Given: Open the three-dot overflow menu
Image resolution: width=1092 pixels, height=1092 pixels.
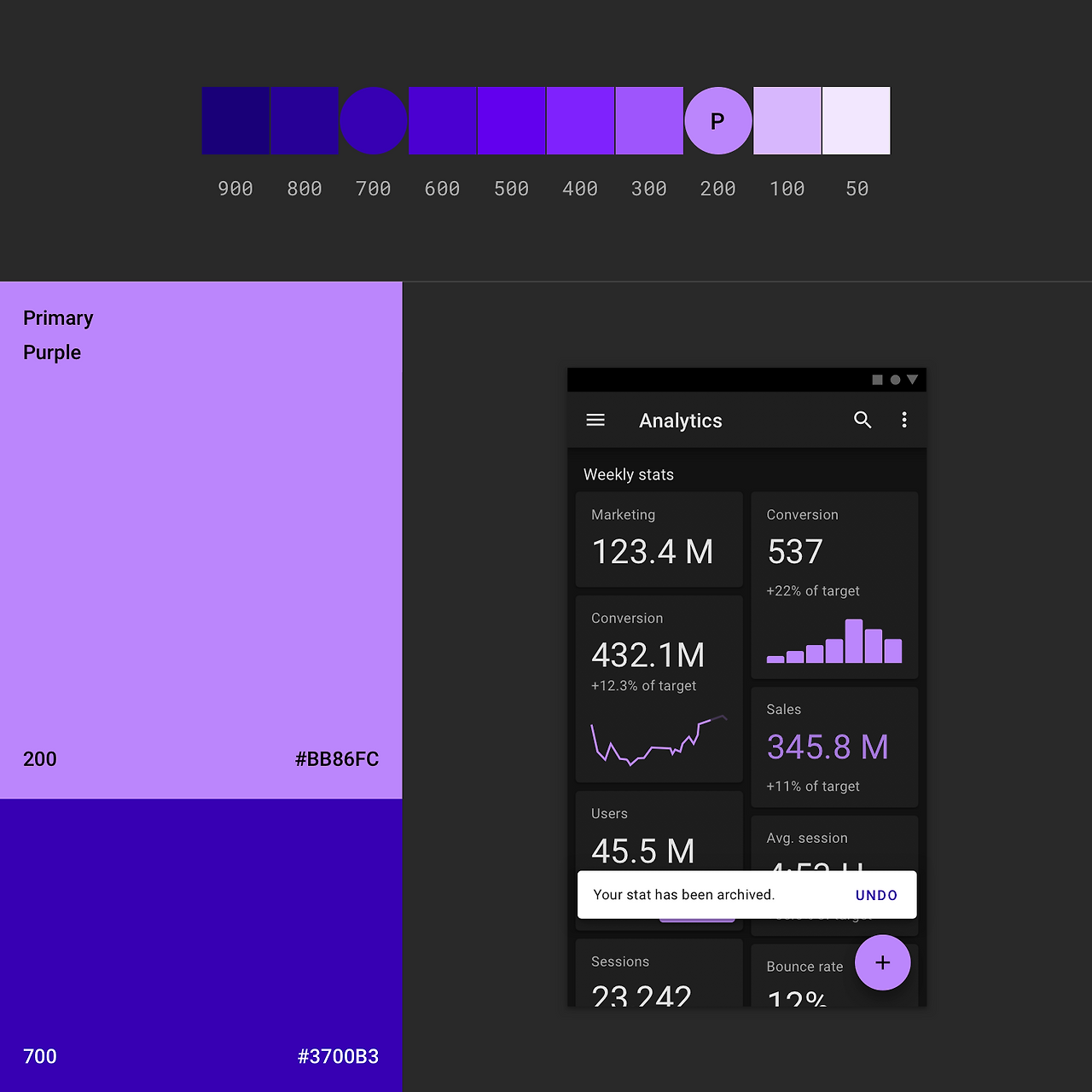Looking at the screenshot, I should click(904, 420).
